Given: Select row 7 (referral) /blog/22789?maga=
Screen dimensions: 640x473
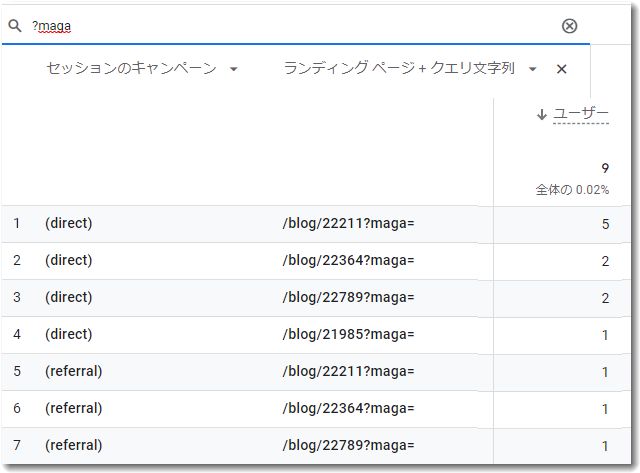Looking at the screenshot, I should 316,446.
